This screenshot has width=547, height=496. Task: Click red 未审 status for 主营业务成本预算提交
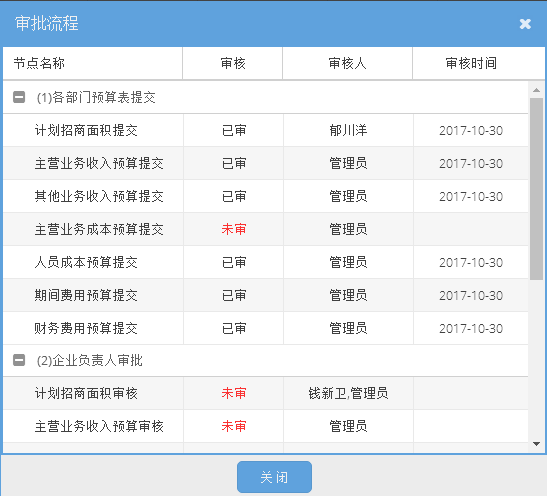click(x=234, y=229)
